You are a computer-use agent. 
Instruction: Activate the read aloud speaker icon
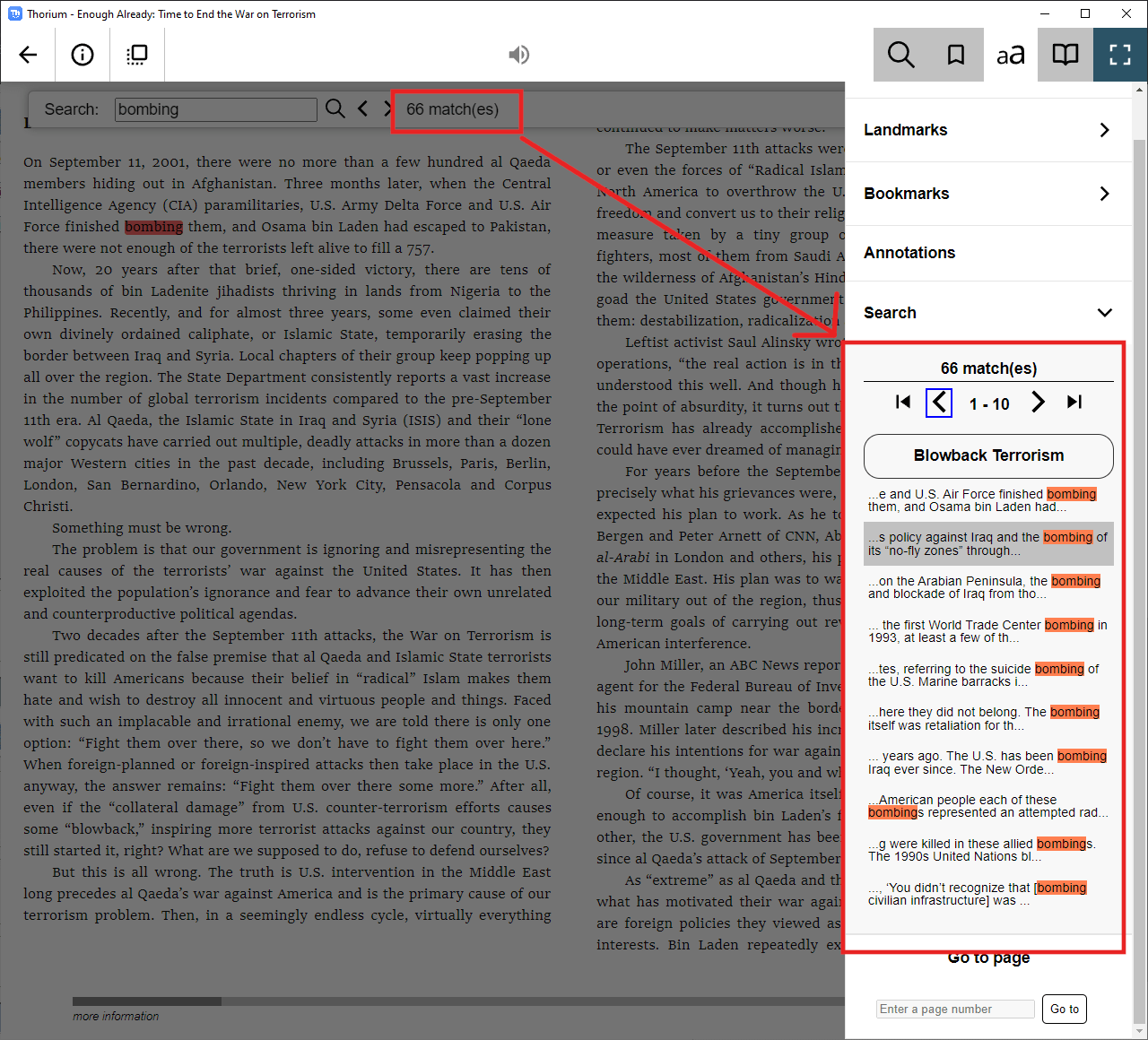(518, 55)
